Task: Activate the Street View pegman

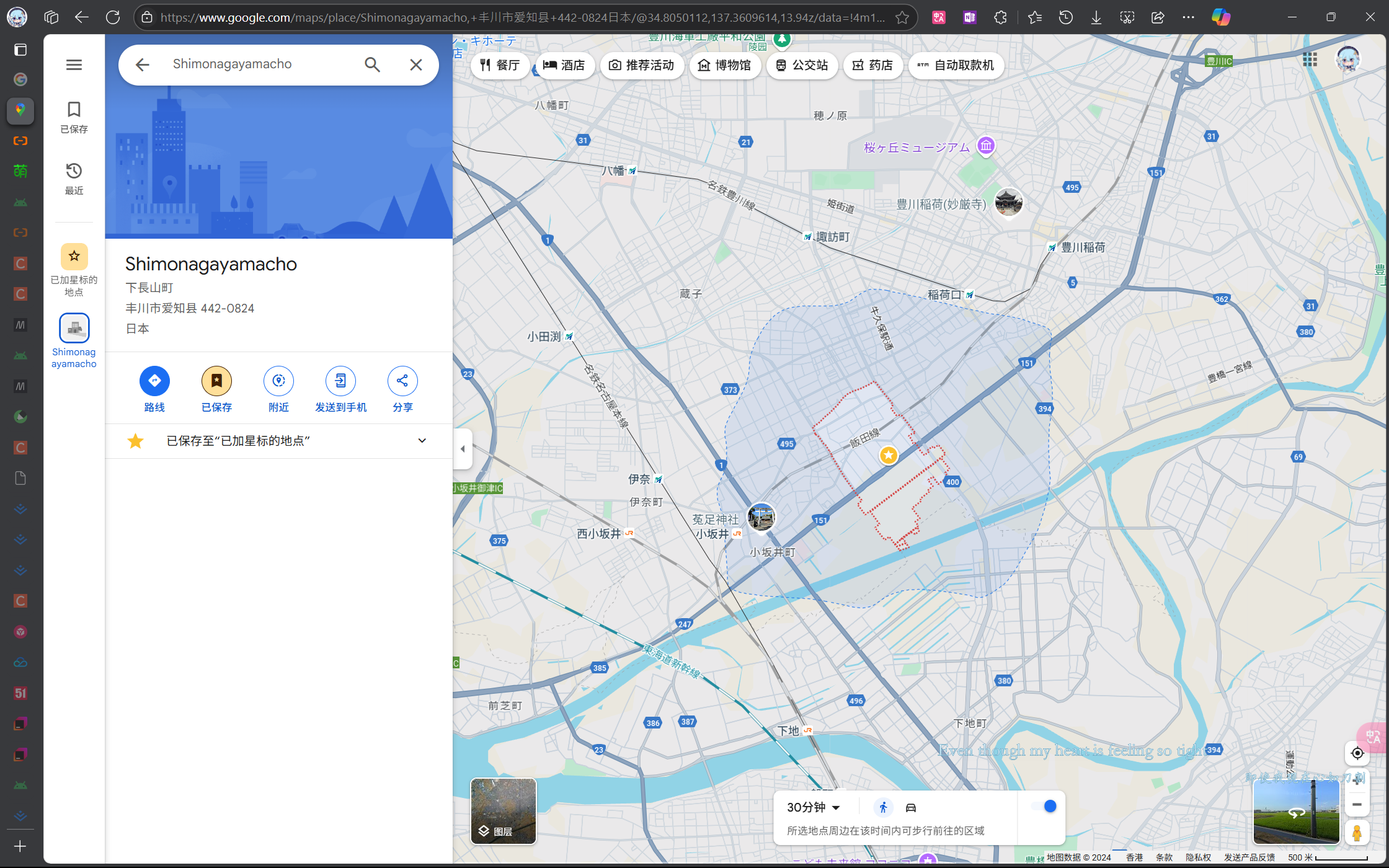Action: point(1357,833)
